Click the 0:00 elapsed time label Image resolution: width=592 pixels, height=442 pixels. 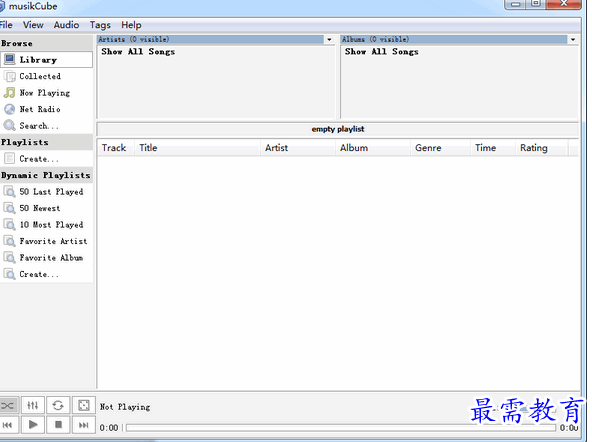coord(109,428)
